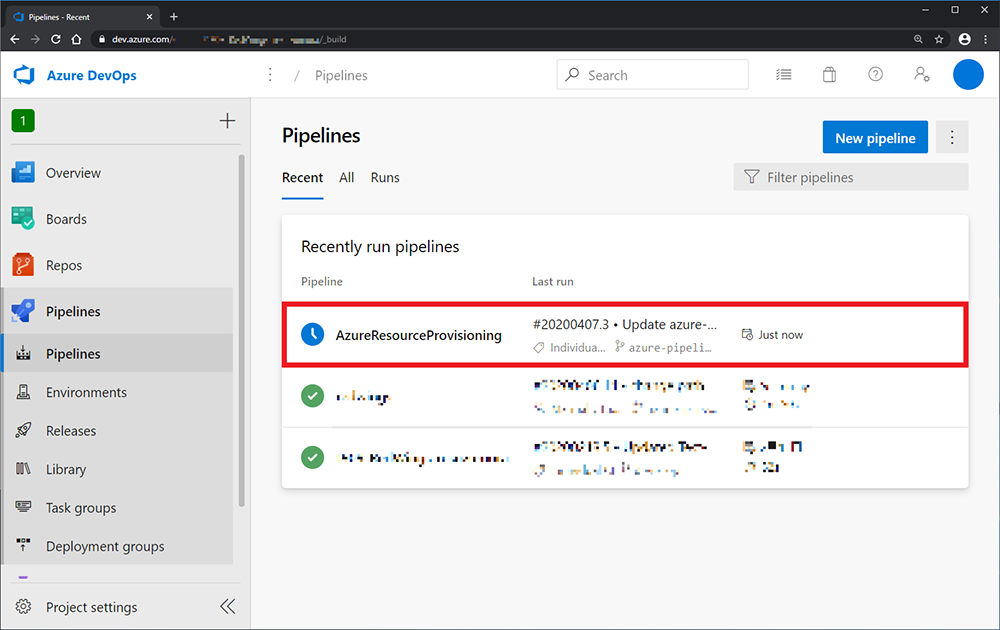Image resolution: width=1000 pixels, height=630 pixels.
Task: Click the Pipelines sub-item icon
Action: click(x=24, y=353)
